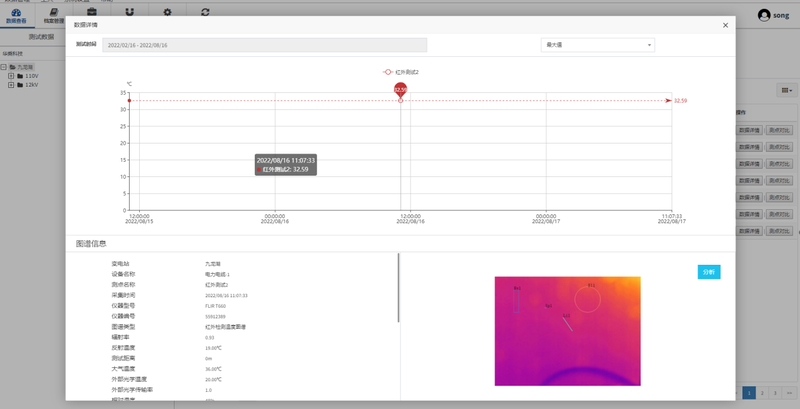Select the Li1 line on thermal image

[567, 324]
